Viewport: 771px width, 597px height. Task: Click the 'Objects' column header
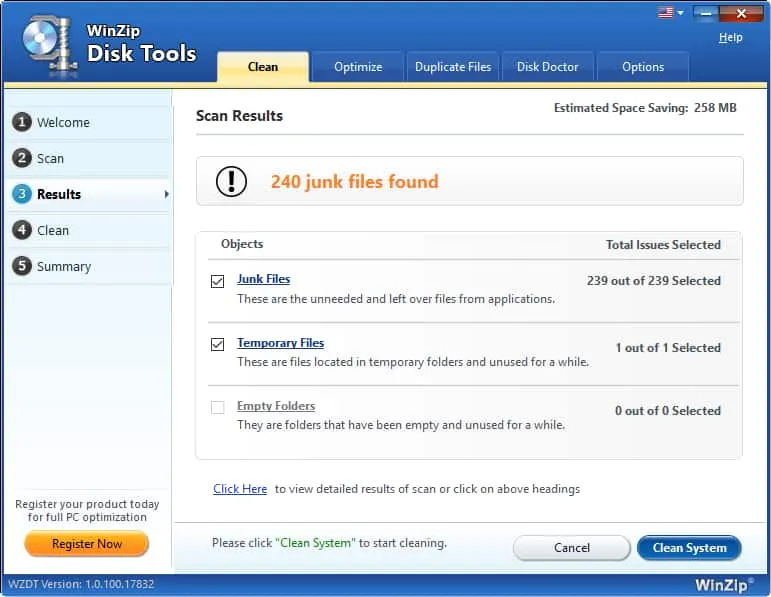242,244
